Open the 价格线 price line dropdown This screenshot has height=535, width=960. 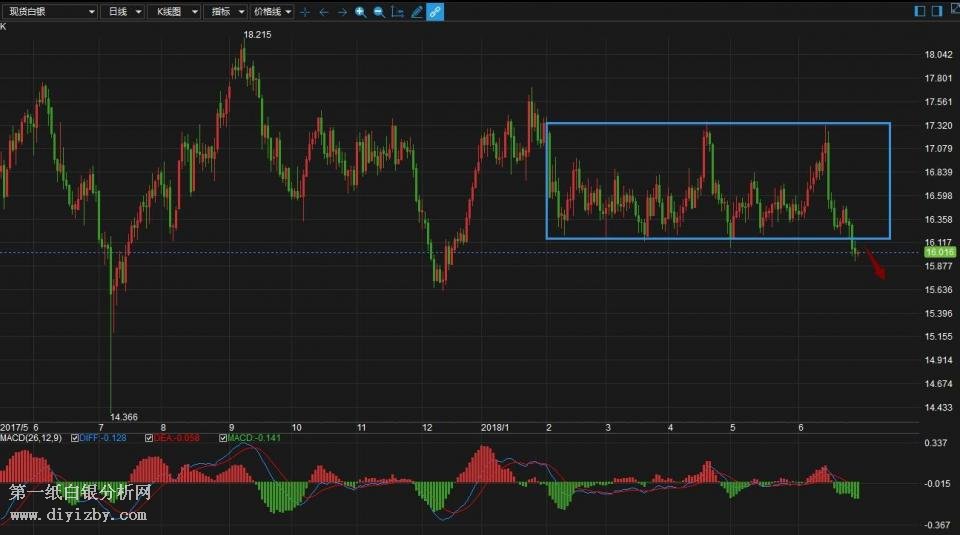pyautogui.click(x=272, y=12)
